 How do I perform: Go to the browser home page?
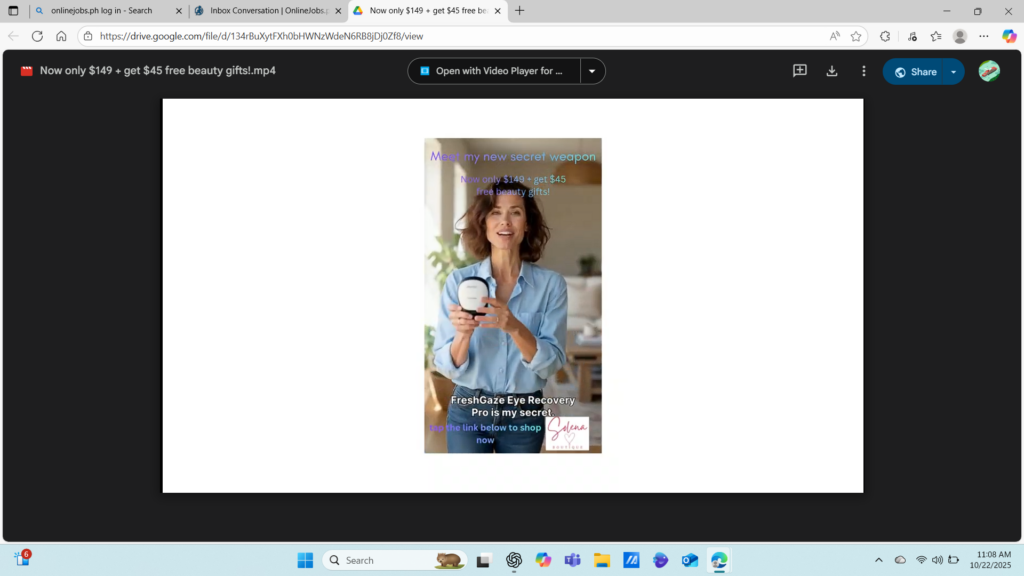point(61,36)
